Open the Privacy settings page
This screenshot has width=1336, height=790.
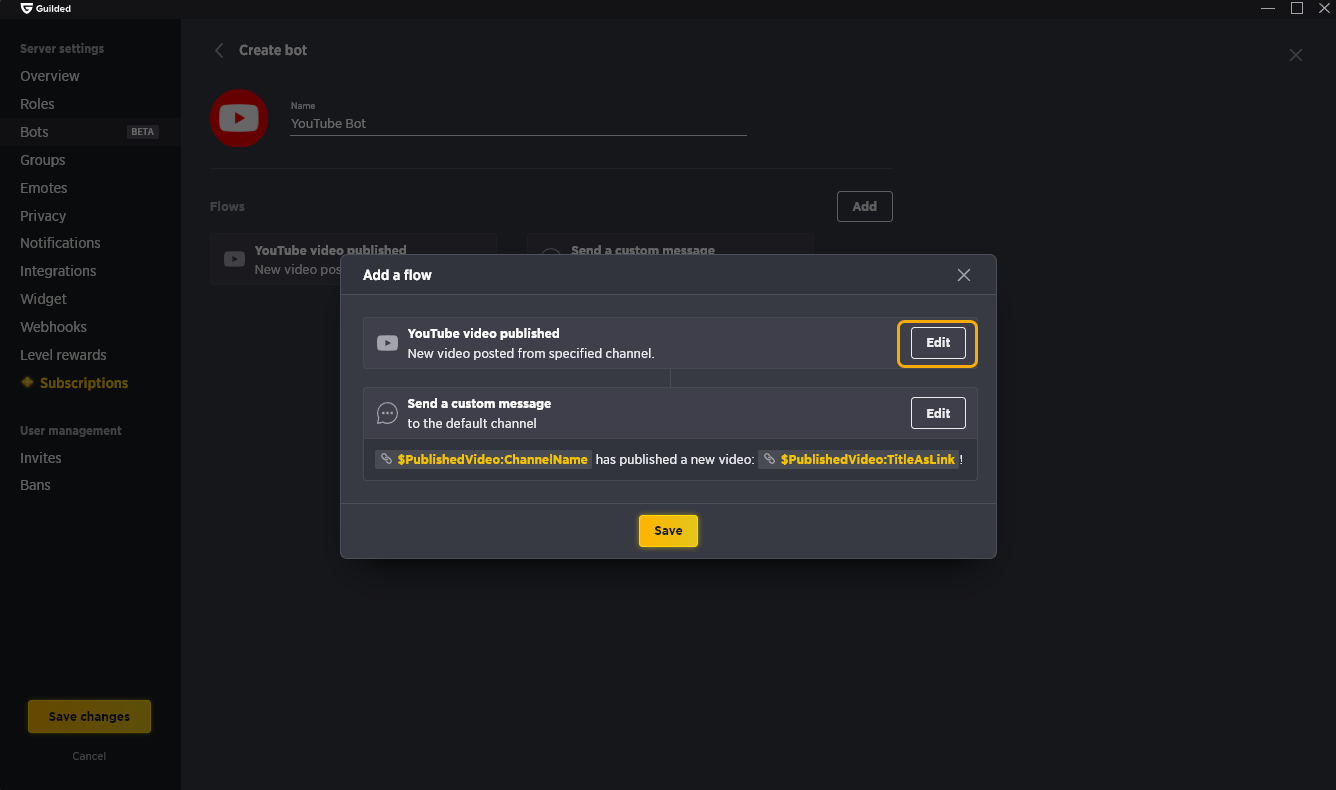(43, 216)
